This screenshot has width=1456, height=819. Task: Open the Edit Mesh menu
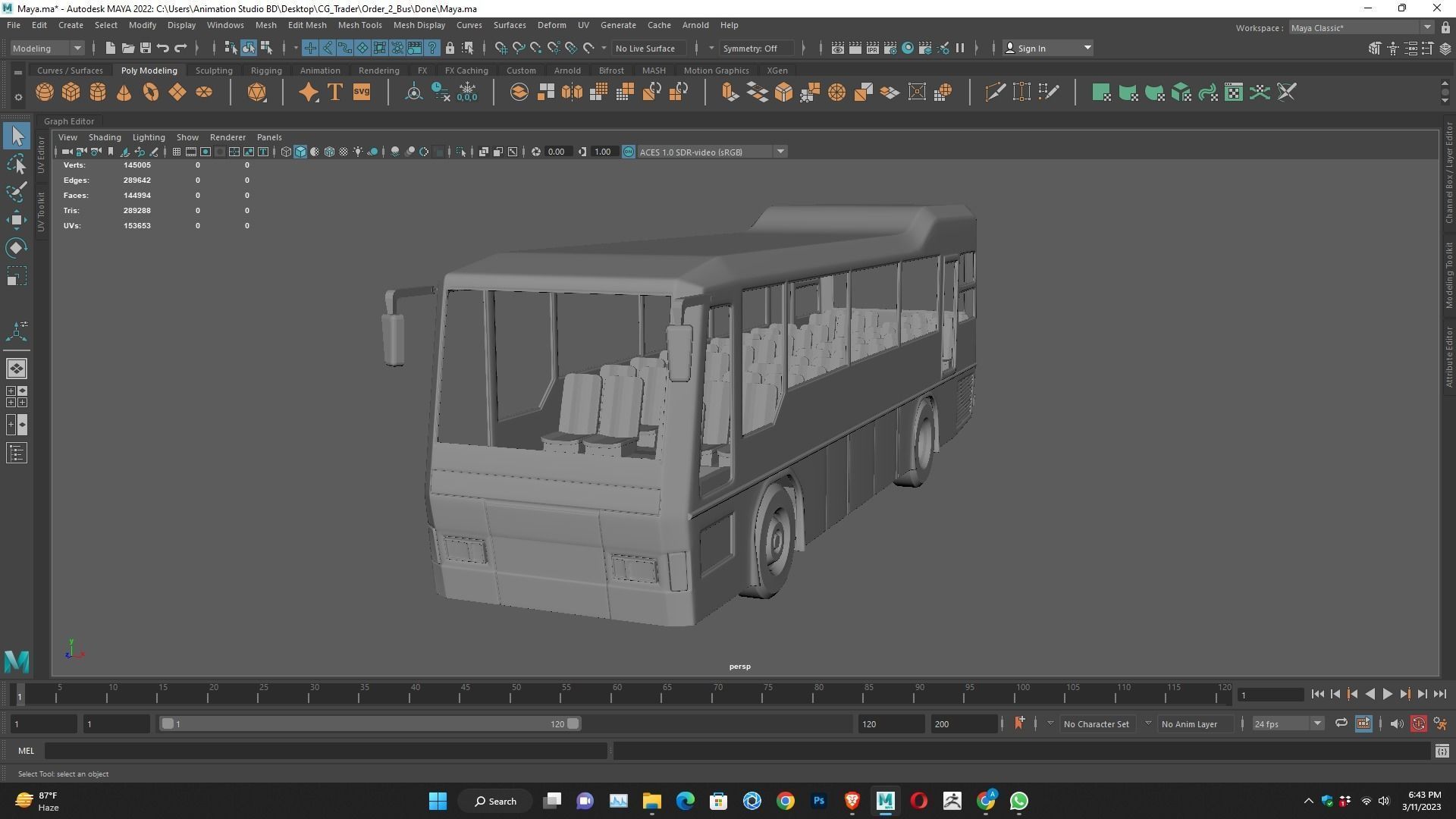pos(307,25)
